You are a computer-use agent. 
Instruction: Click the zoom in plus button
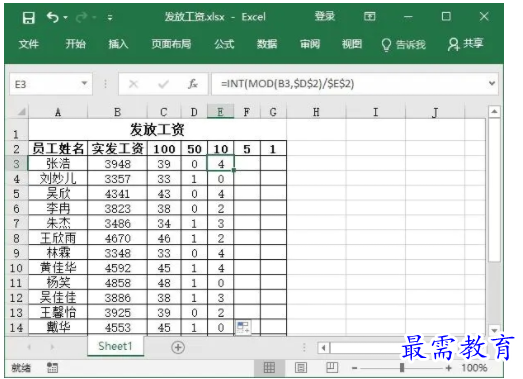449,368
